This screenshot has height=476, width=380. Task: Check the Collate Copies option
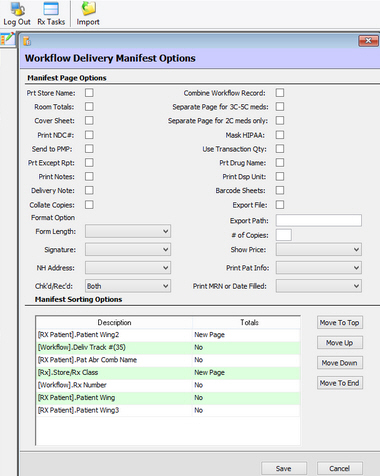click(89, 205)
